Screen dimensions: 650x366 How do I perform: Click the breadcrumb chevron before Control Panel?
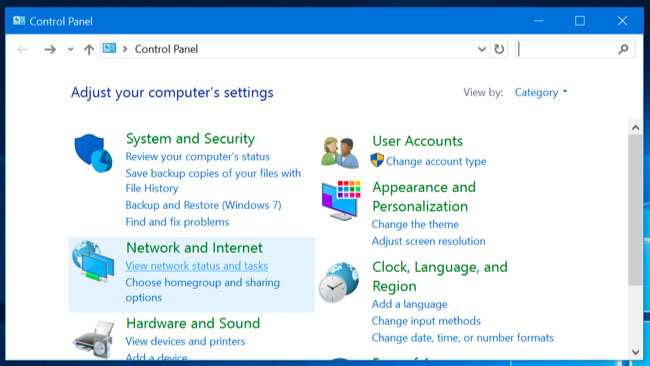tap(125, 49)
